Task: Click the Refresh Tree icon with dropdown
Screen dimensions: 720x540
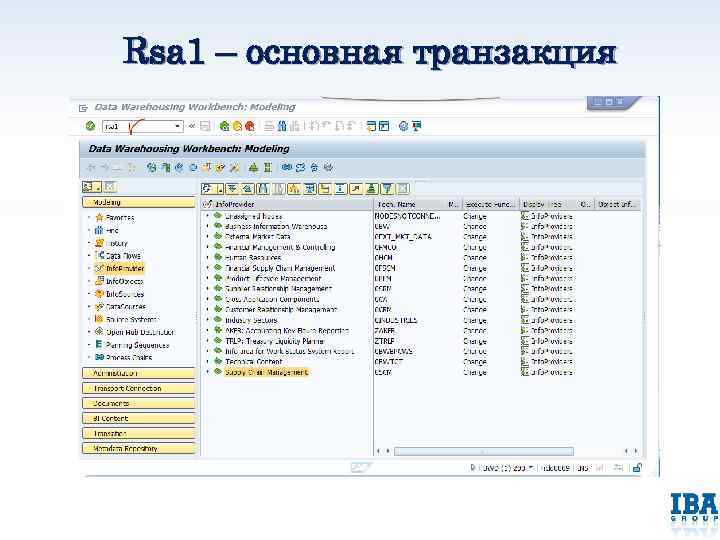Action: (212, 188)
